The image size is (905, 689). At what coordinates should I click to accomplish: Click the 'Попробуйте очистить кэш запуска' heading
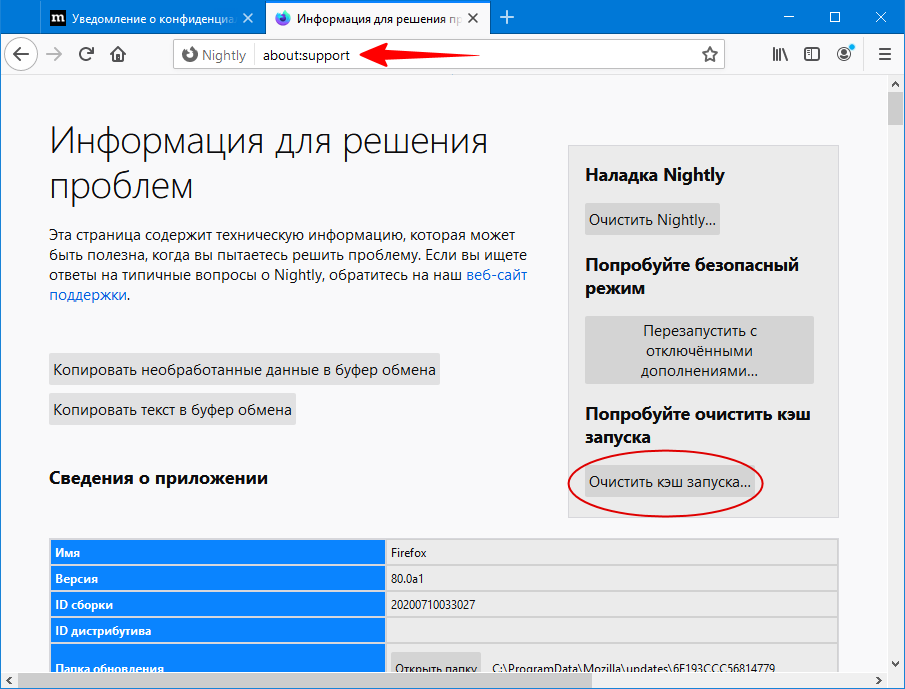point(698,425)
